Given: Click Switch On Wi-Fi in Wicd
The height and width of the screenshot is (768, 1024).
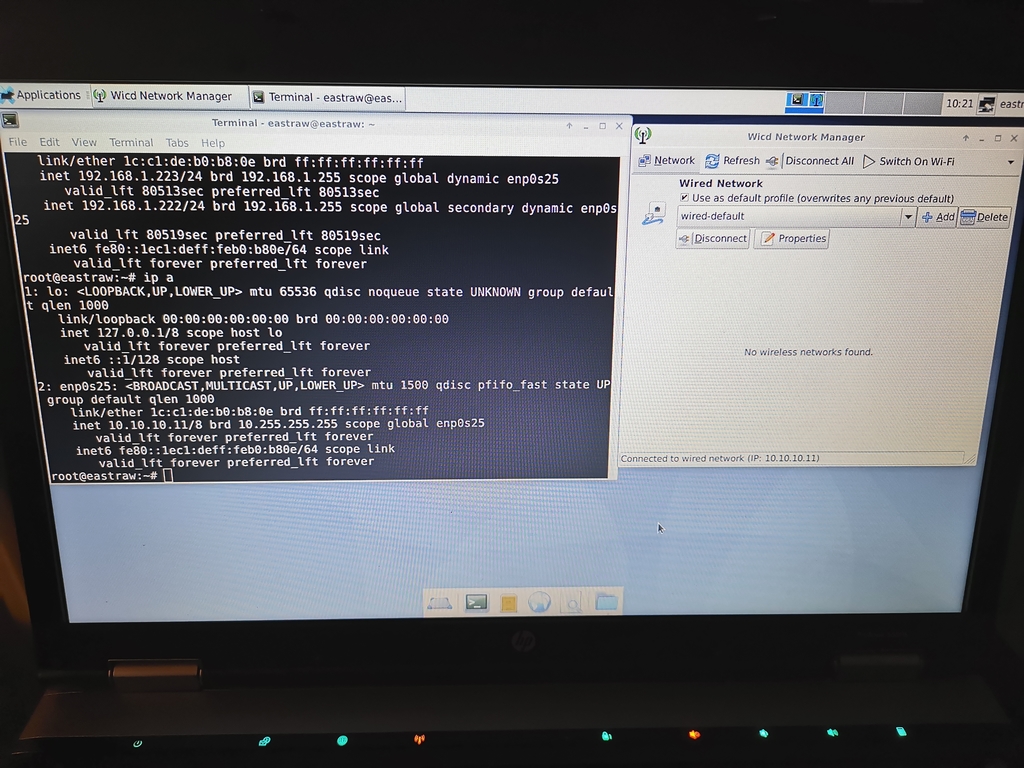Looking at the screenshot, I should 909,161.
